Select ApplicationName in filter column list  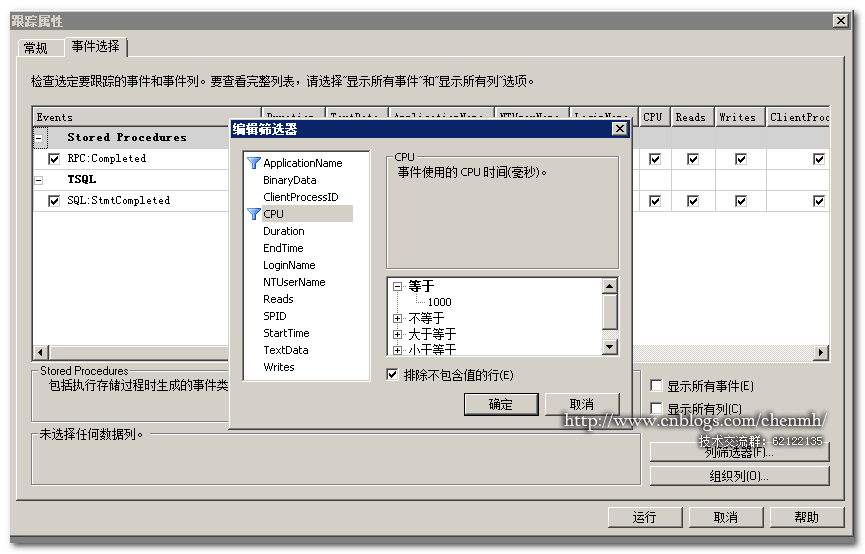[x=302, y=163]
